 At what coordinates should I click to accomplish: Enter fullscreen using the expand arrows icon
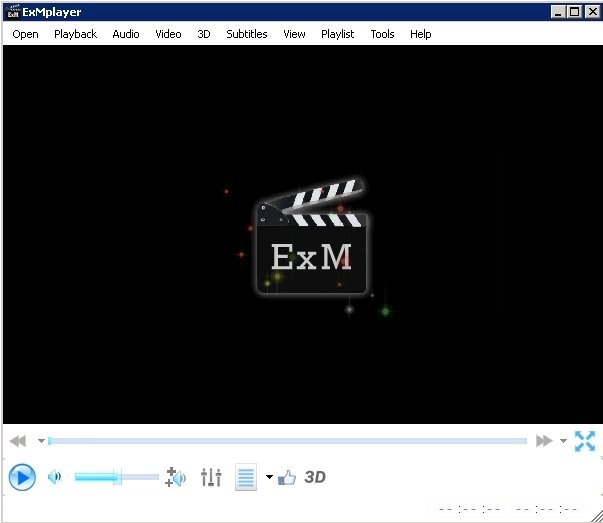click(585, 441)
